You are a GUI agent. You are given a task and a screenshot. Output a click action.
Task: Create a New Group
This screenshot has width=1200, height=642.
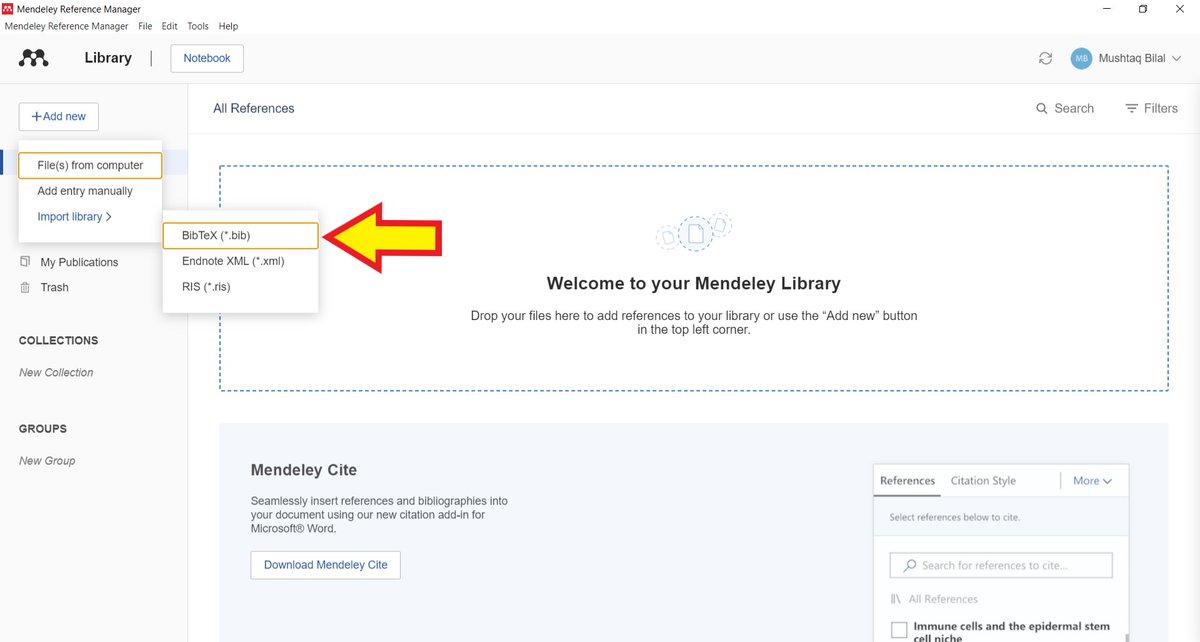(47, 461)
